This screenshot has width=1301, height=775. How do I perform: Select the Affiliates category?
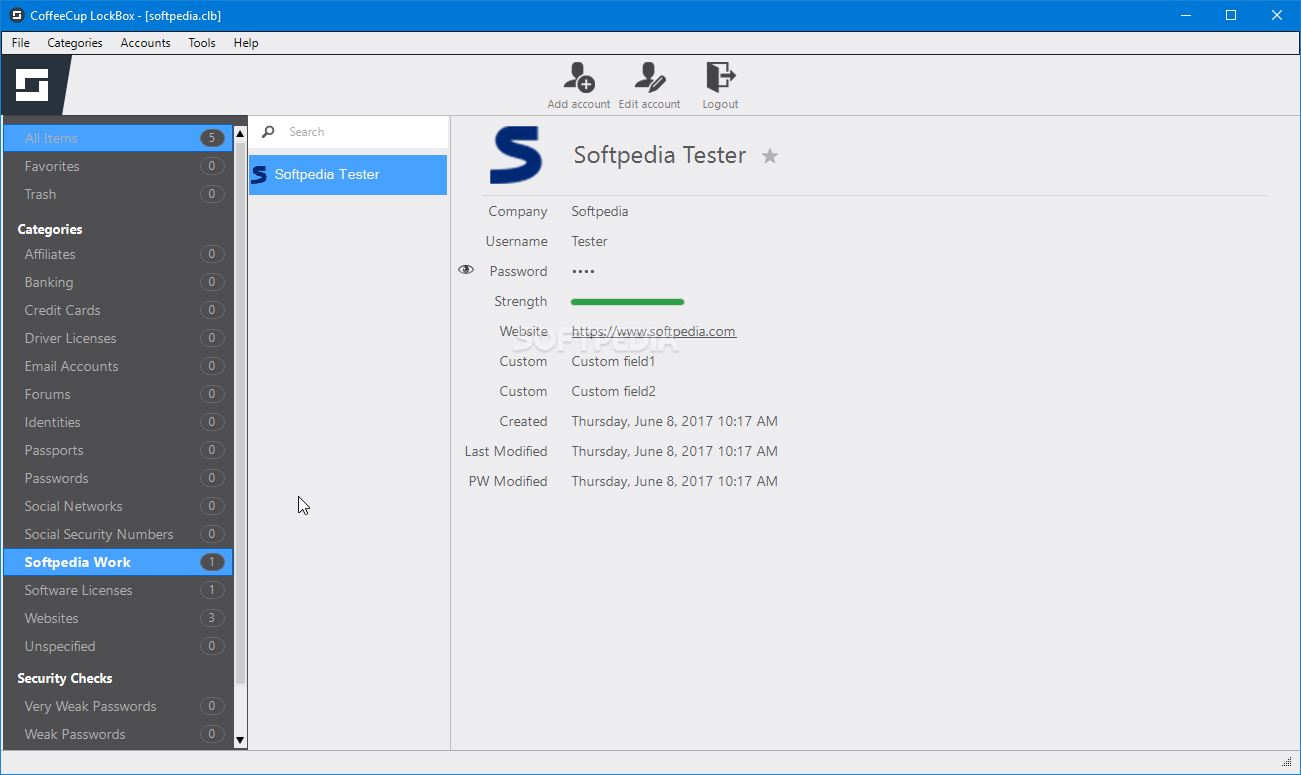[118, 254]
